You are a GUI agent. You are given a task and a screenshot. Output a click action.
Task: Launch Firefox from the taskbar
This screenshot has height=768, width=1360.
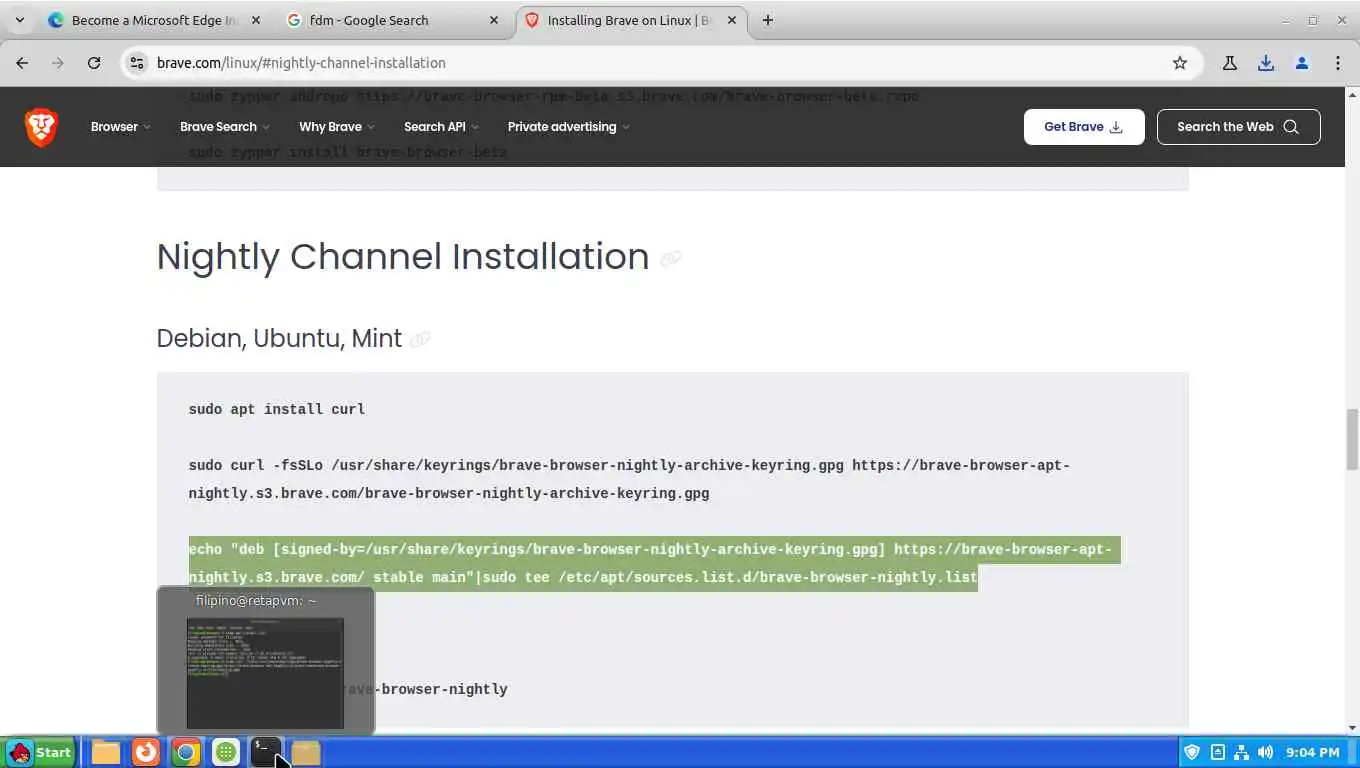click(x=146, y=752)
